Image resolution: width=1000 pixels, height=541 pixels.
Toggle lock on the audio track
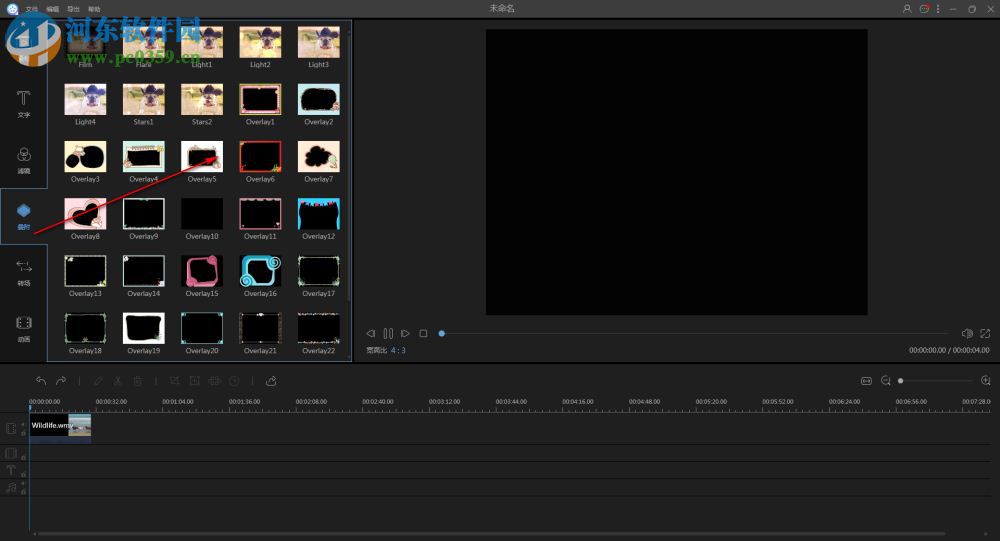click(x=23, y=490)
